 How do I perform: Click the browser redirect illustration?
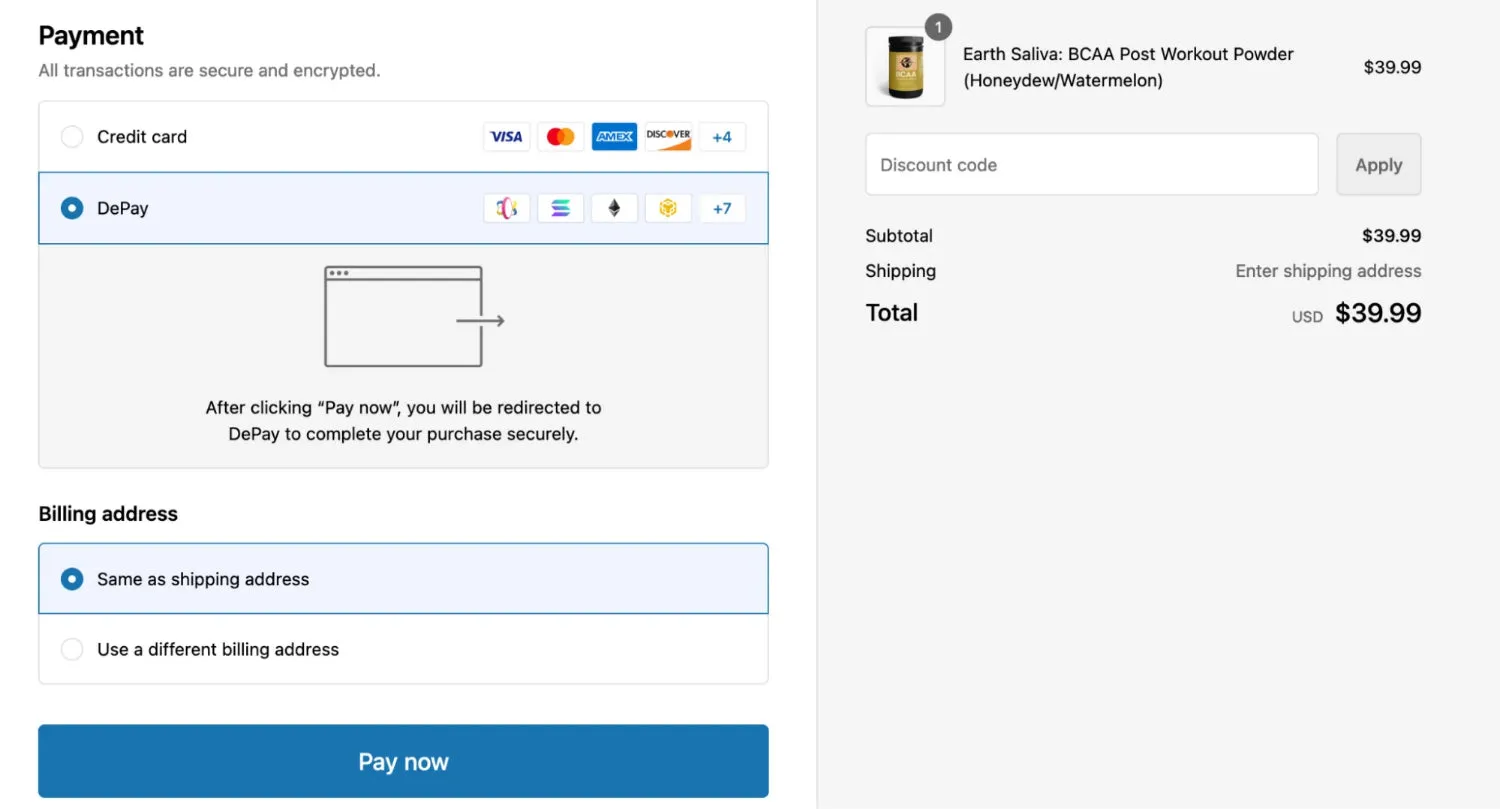click(x=414, y=316)
